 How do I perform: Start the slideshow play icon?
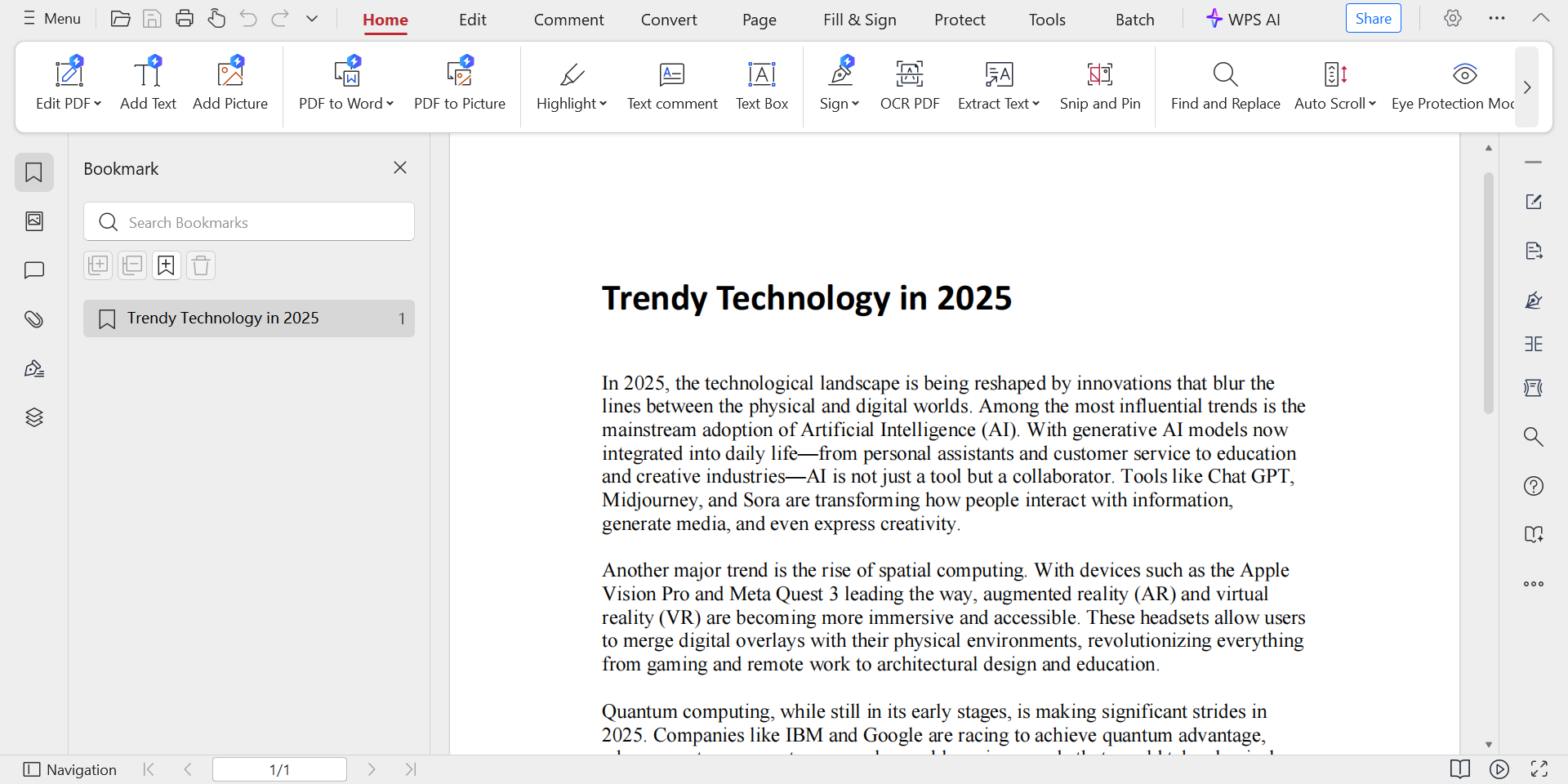point(1499,769)
